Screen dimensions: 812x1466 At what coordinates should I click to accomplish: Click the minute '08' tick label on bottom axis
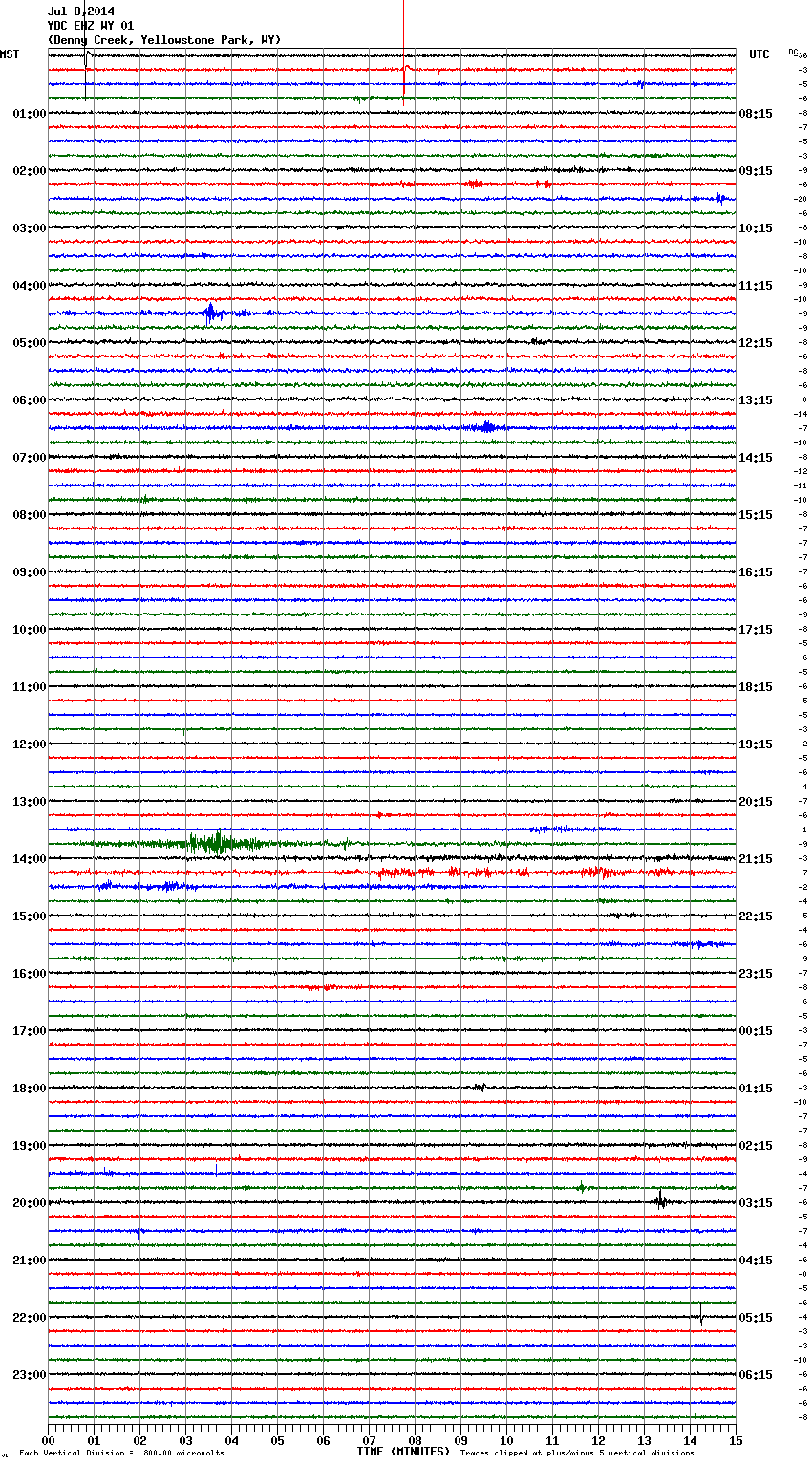click(x=415, y=1441)
